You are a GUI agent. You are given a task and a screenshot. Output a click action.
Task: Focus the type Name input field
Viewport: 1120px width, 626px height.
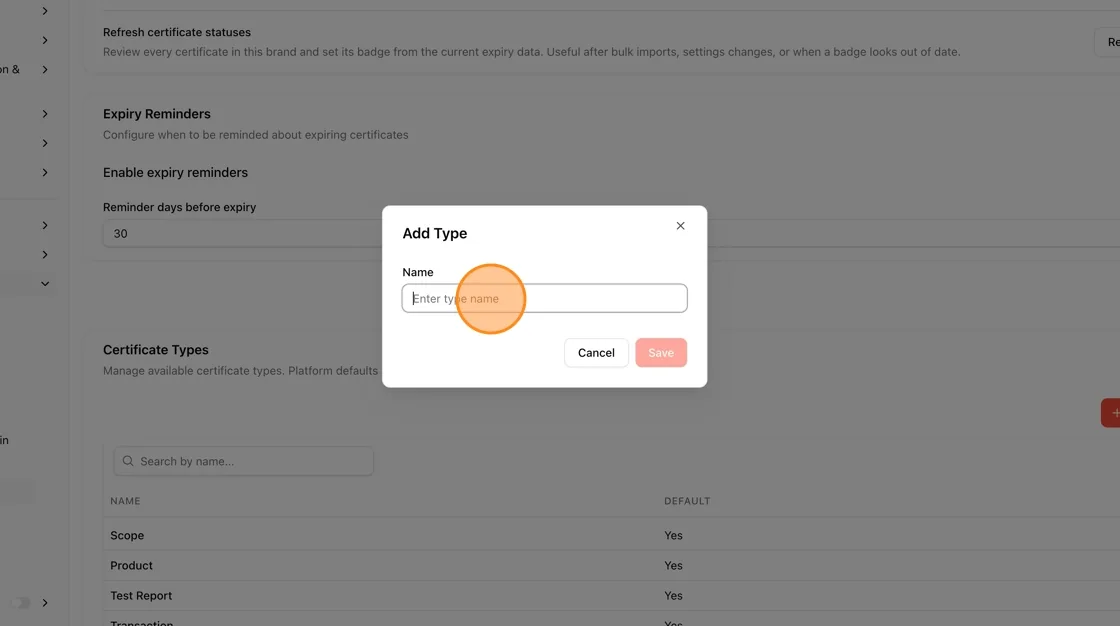click(x=544, y=298)
